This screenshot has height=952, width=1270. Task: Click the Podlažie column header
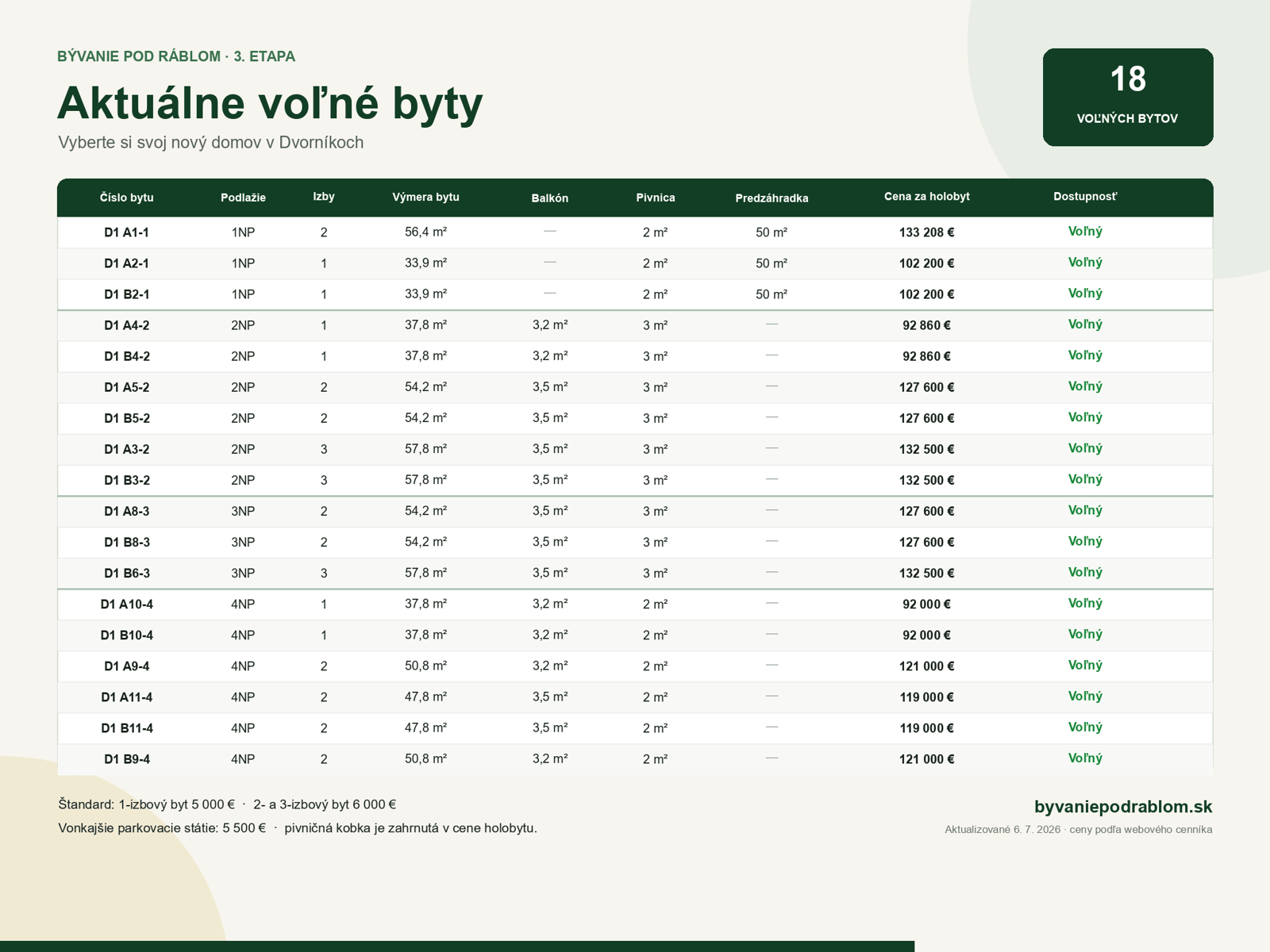243,198
